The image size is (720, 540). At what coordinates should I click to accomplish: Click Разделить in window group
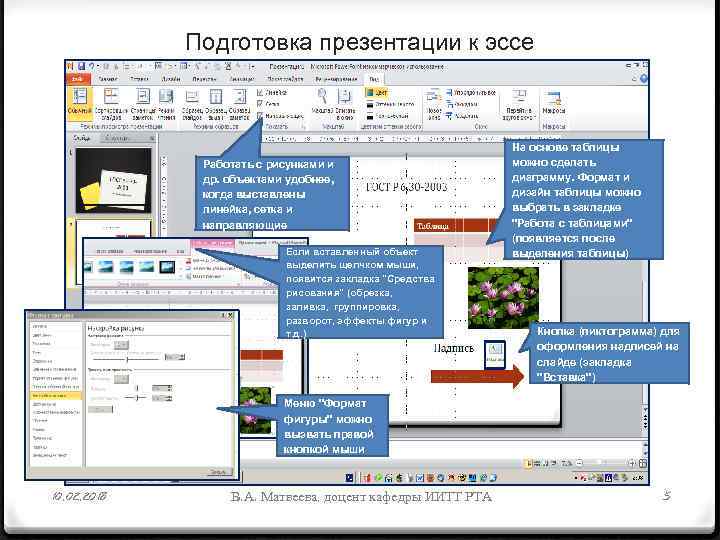(462, 116)
